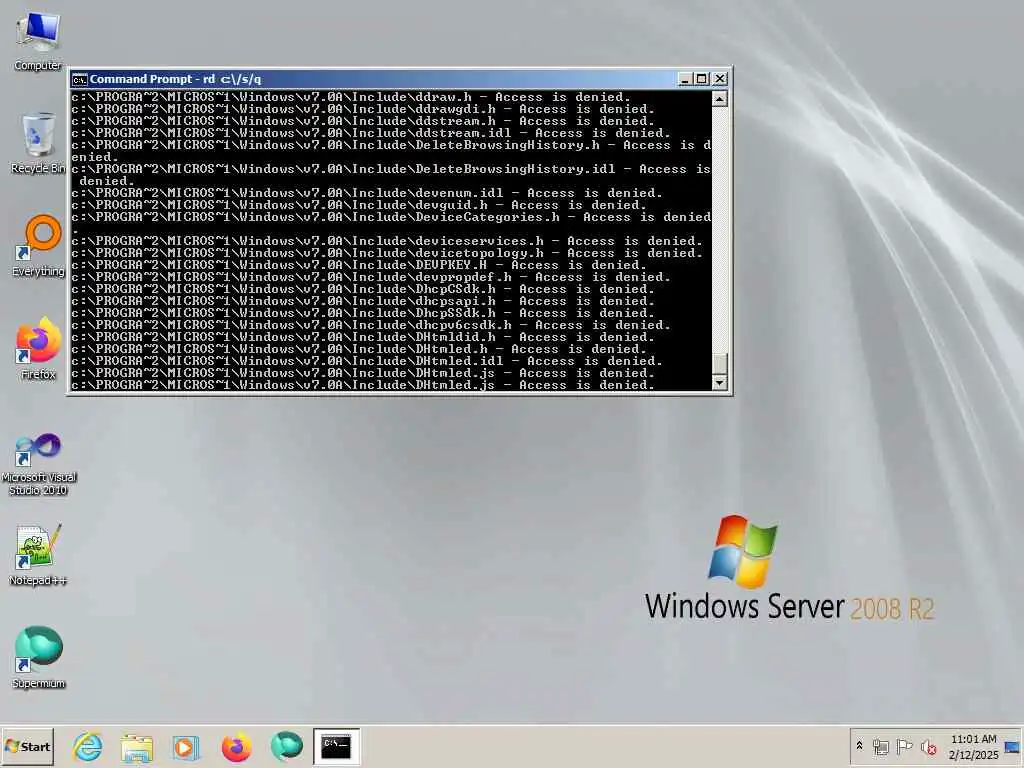Click the console scrollbar up arrow

point(720,99)
